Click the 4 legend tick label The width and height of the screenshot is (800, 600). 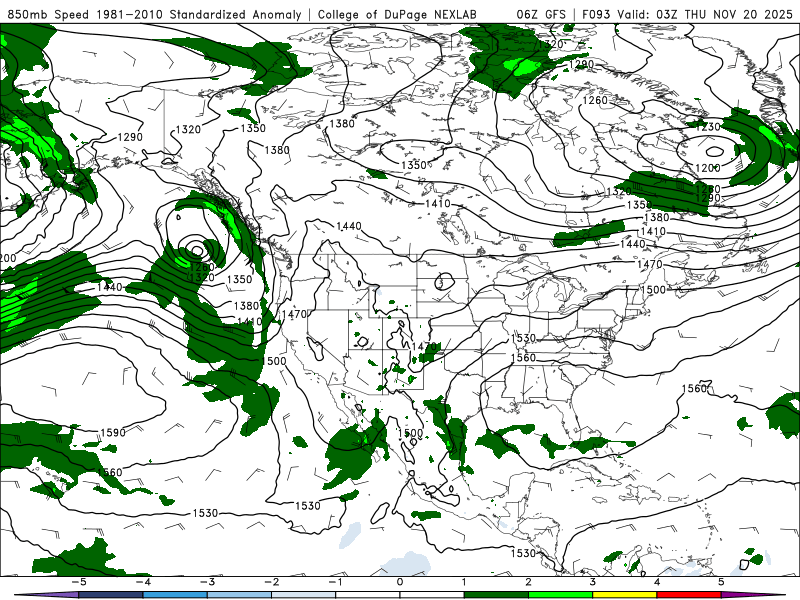click(657, 582)
